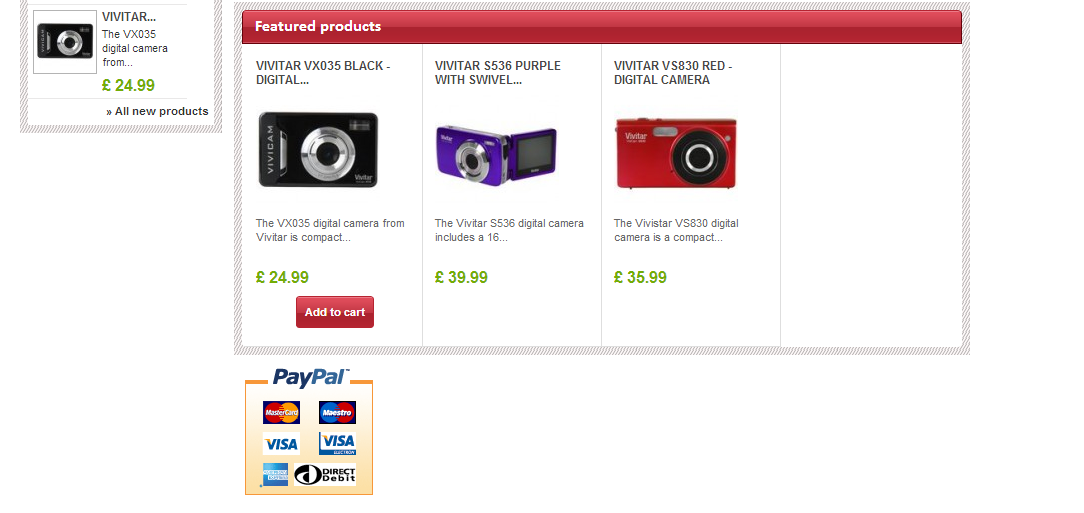Click the Vivitar S536 description text
This screenshot has height=513, width=1084.
509,230
